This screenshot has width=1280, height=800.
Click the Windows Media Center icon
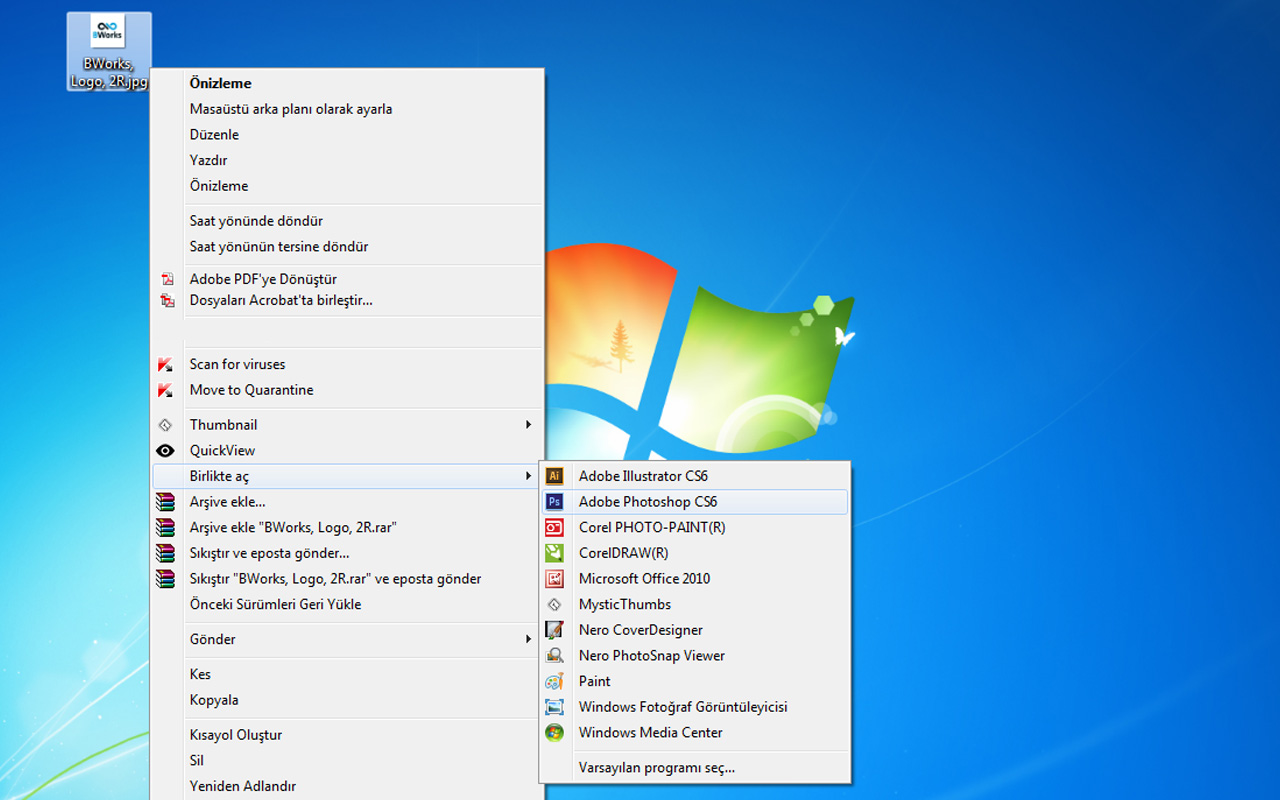coord(554,733)
